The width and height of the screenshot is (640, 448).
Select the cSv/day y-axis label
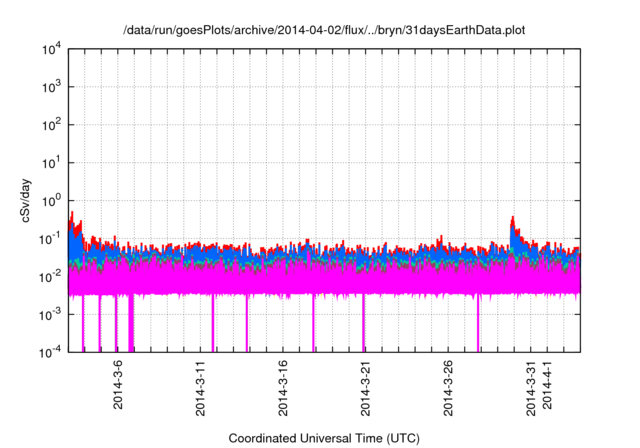tap(25, 200)
